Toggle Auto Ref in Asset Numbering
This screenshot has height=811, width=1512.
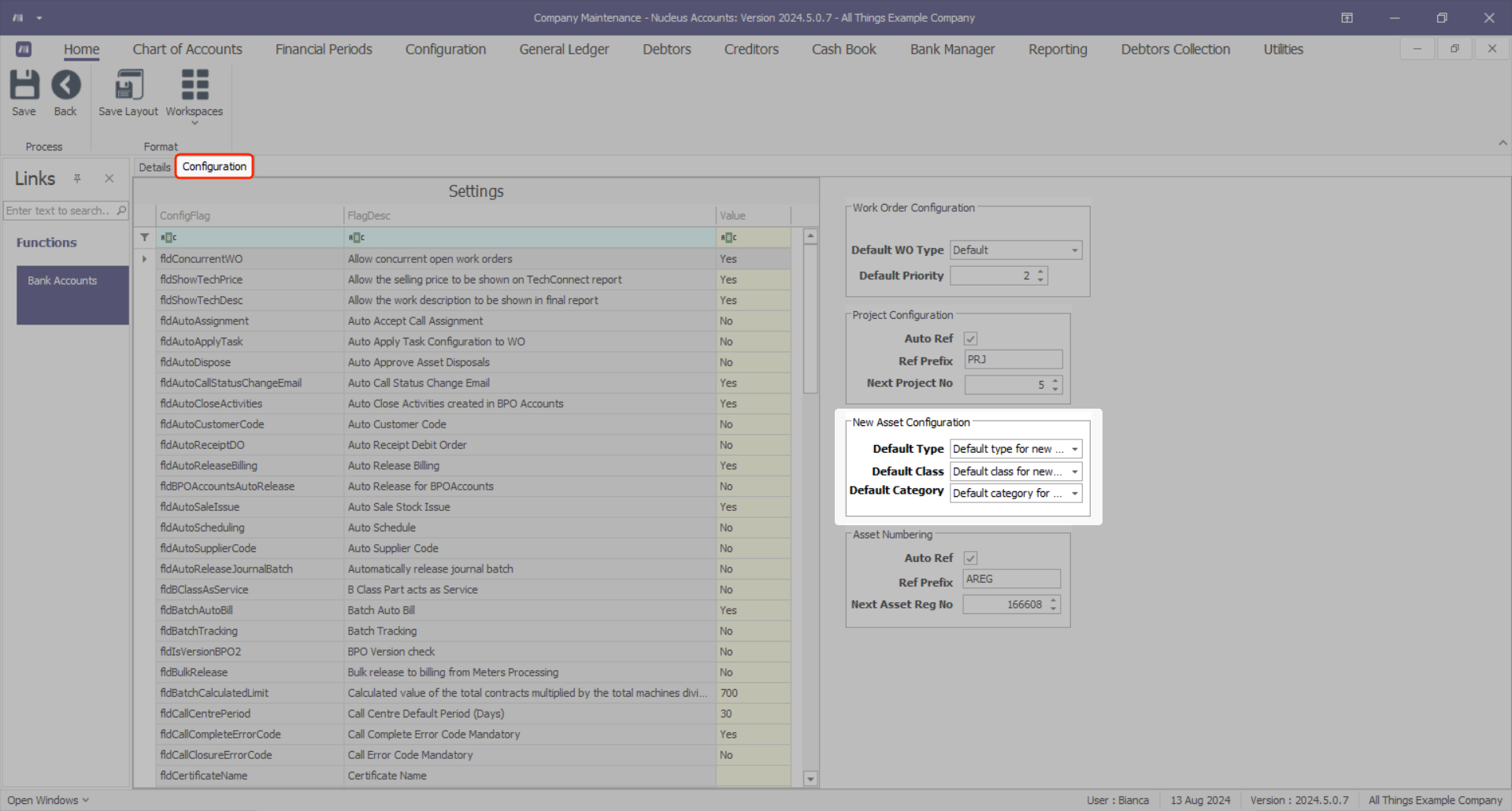[x=970, y=558]
